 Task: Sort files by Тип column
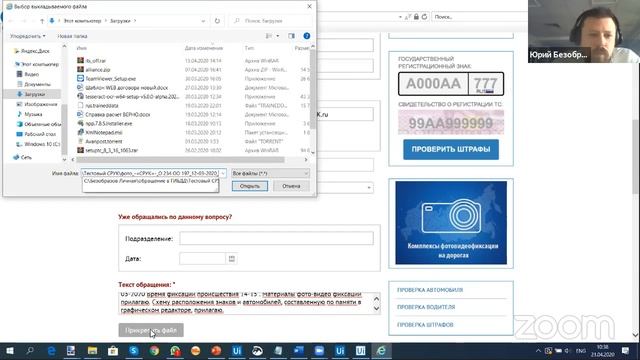point(249,48)
